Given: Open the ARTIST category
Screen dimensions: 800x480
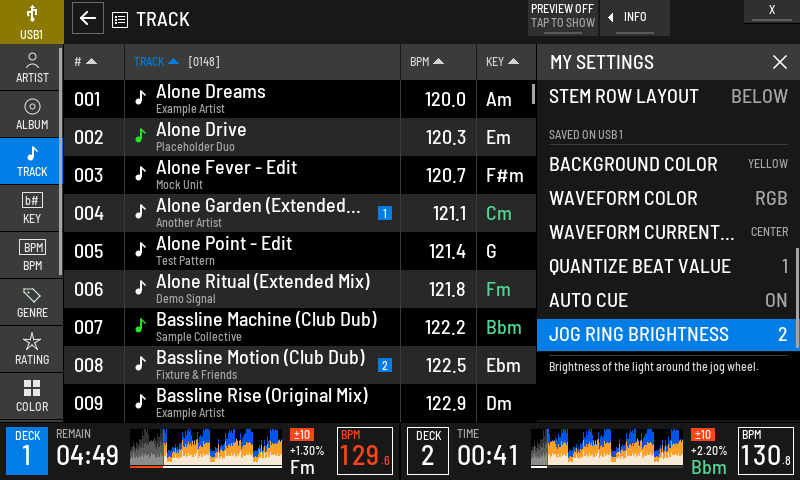Looking at the screenshot, I should (x=32, y=68).
